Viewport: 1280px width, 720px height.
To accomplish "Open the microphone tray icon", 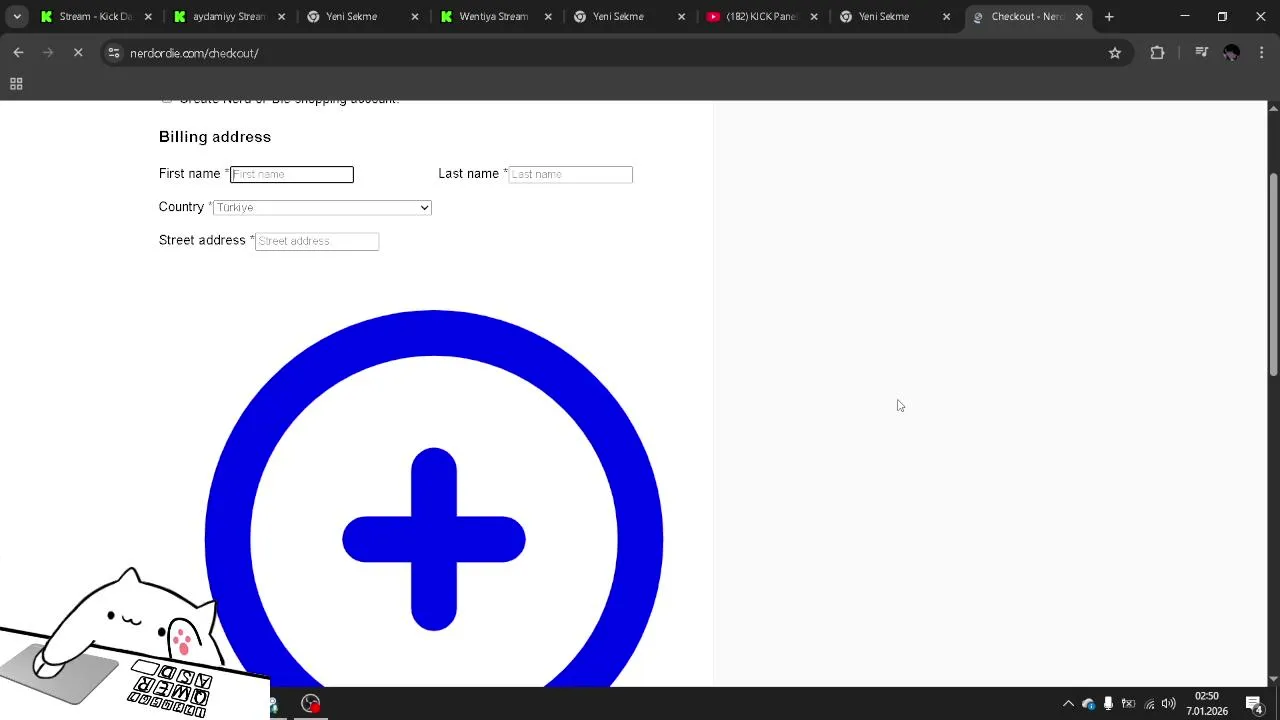I will 1108,704.
